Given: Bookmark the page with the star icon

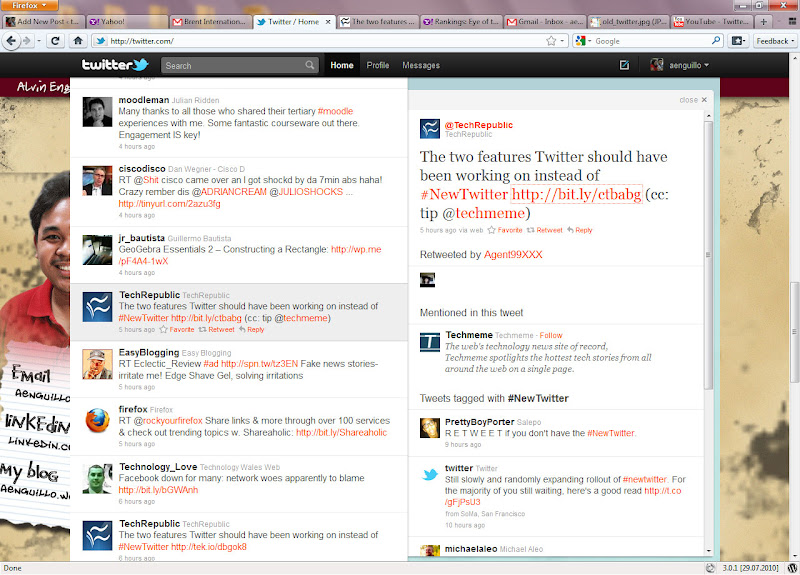Looking at the screenshot, I should (x=551, y=41).
